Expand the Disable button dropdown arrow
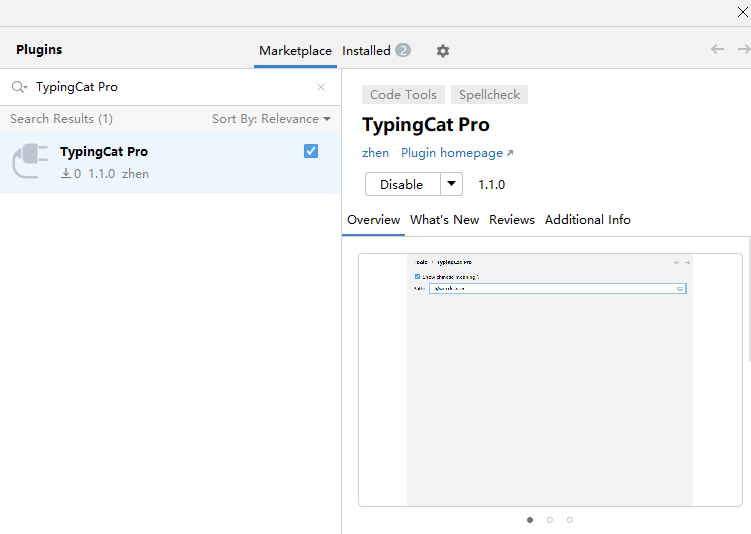 tap(451, 184)
